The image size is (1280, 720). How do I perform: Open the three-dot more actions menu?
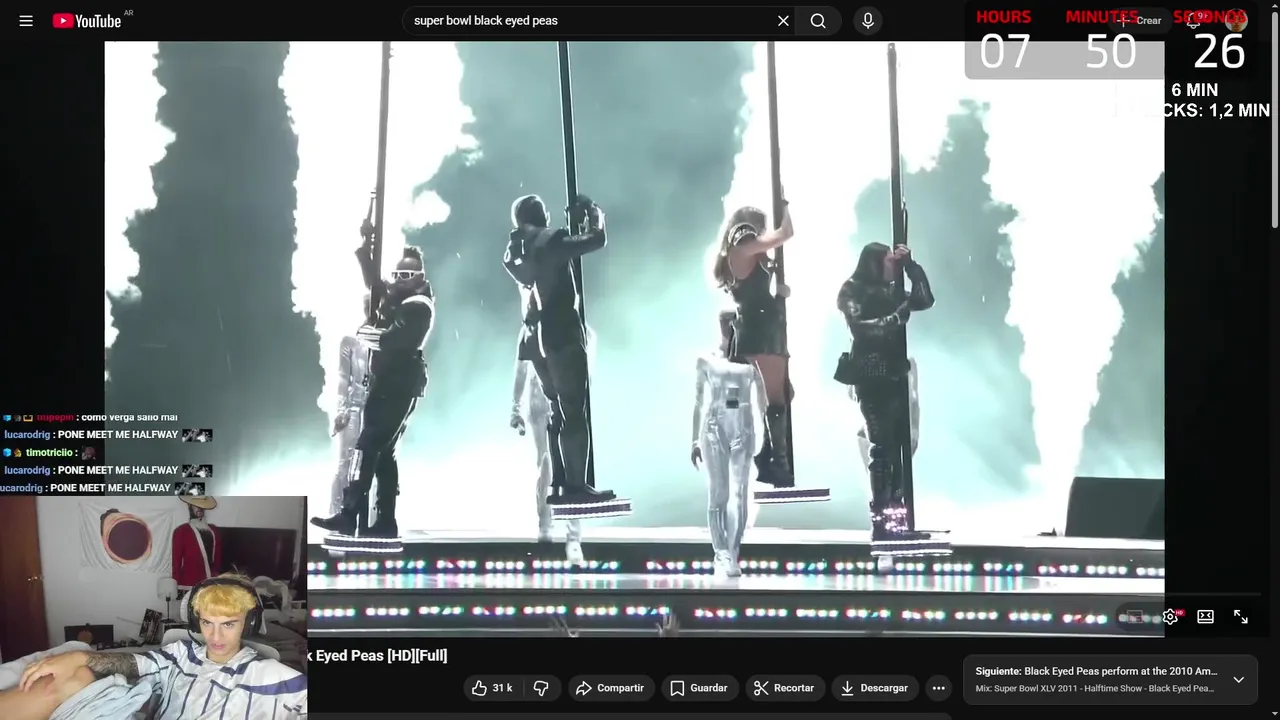(x=938, y=688)
